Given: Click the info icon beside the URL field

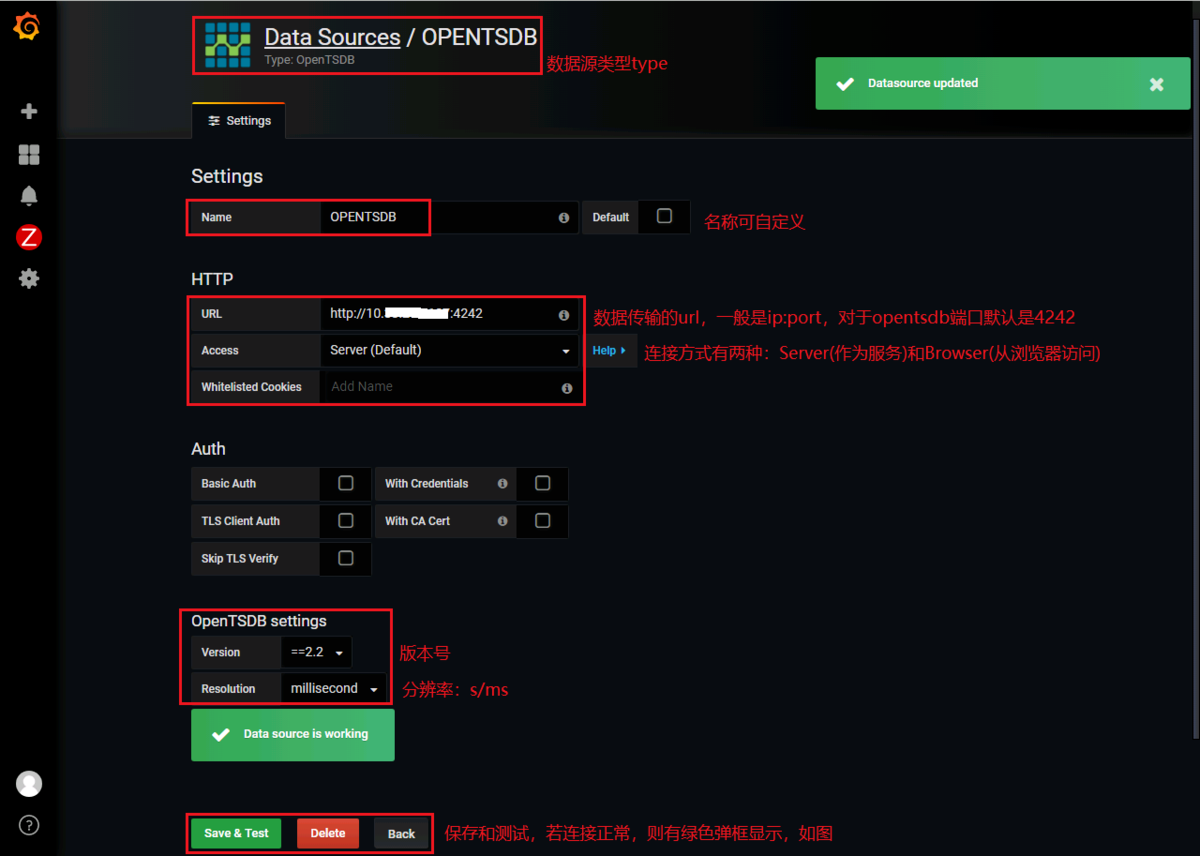Looking at the screenshot, I should 563,314.
